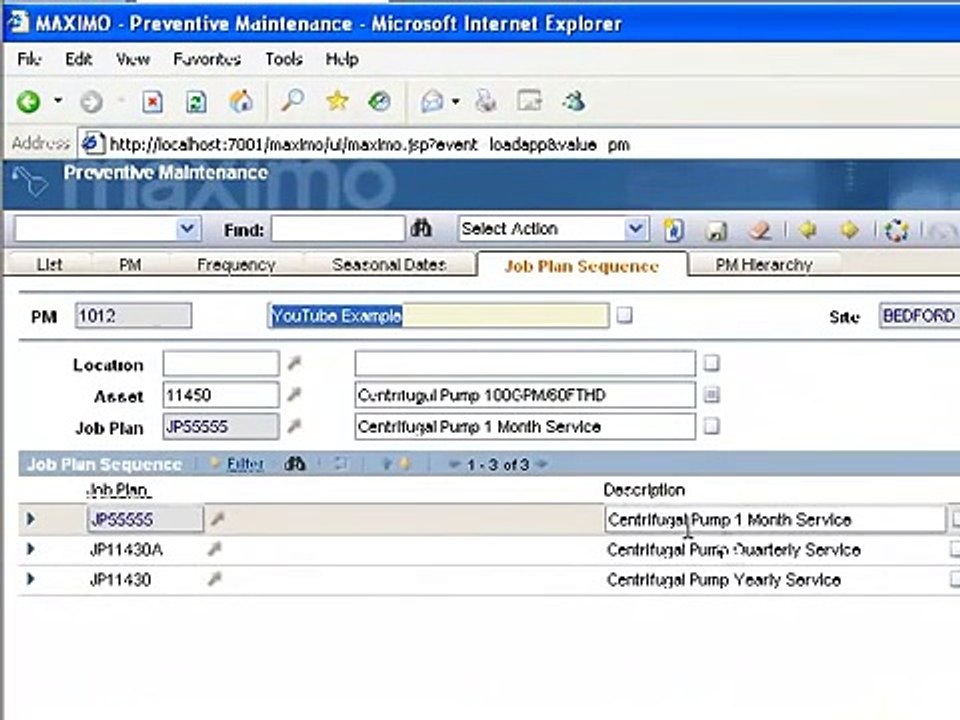
Task: Click the PM number field showing 1012
Action: [x=133, y=316]
